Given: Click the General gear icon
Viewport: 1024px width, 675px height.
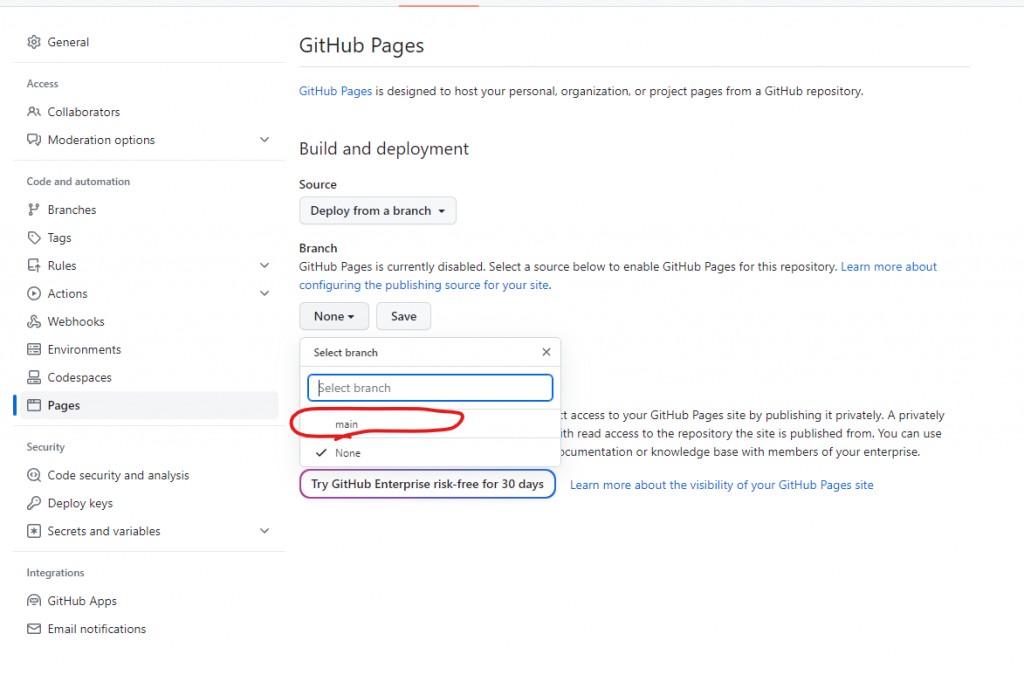Looking at the screenshot, I should tap(34, 42).
